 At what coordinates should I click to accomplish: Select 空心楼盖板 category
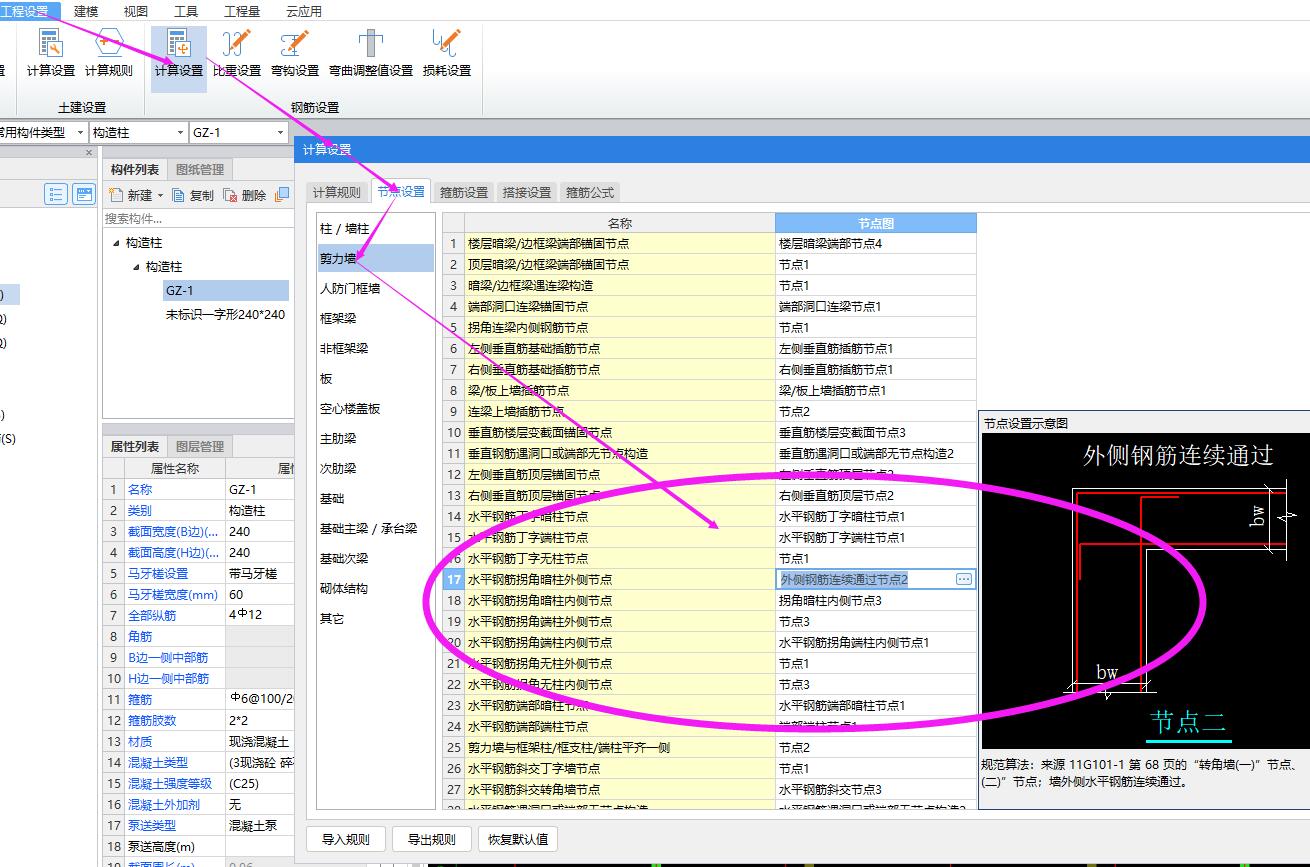376,408
